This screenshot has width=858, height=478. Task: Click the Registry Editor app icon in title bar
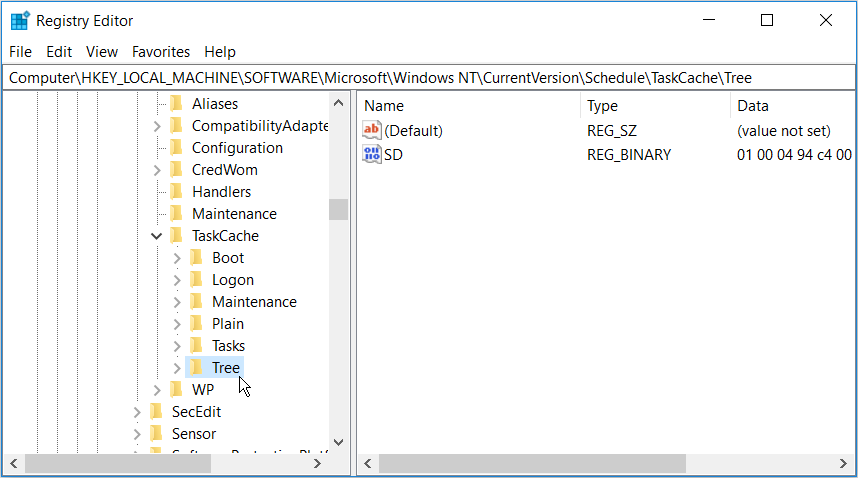pyautogui.click(x=20, y=20)
